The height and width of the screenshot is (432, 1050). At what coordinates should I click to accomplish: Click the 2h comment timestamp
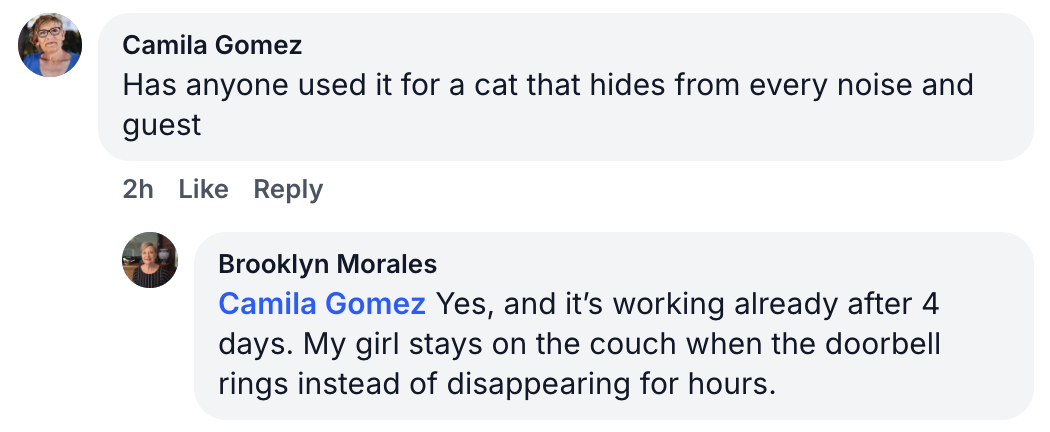click(138, 189)
